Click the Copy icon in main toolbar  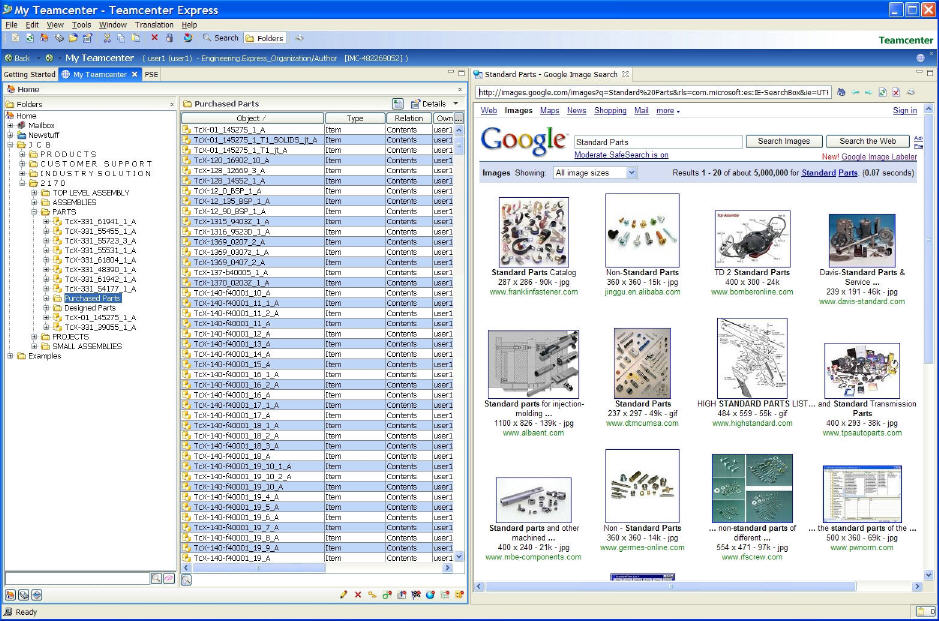click(121, 38)
